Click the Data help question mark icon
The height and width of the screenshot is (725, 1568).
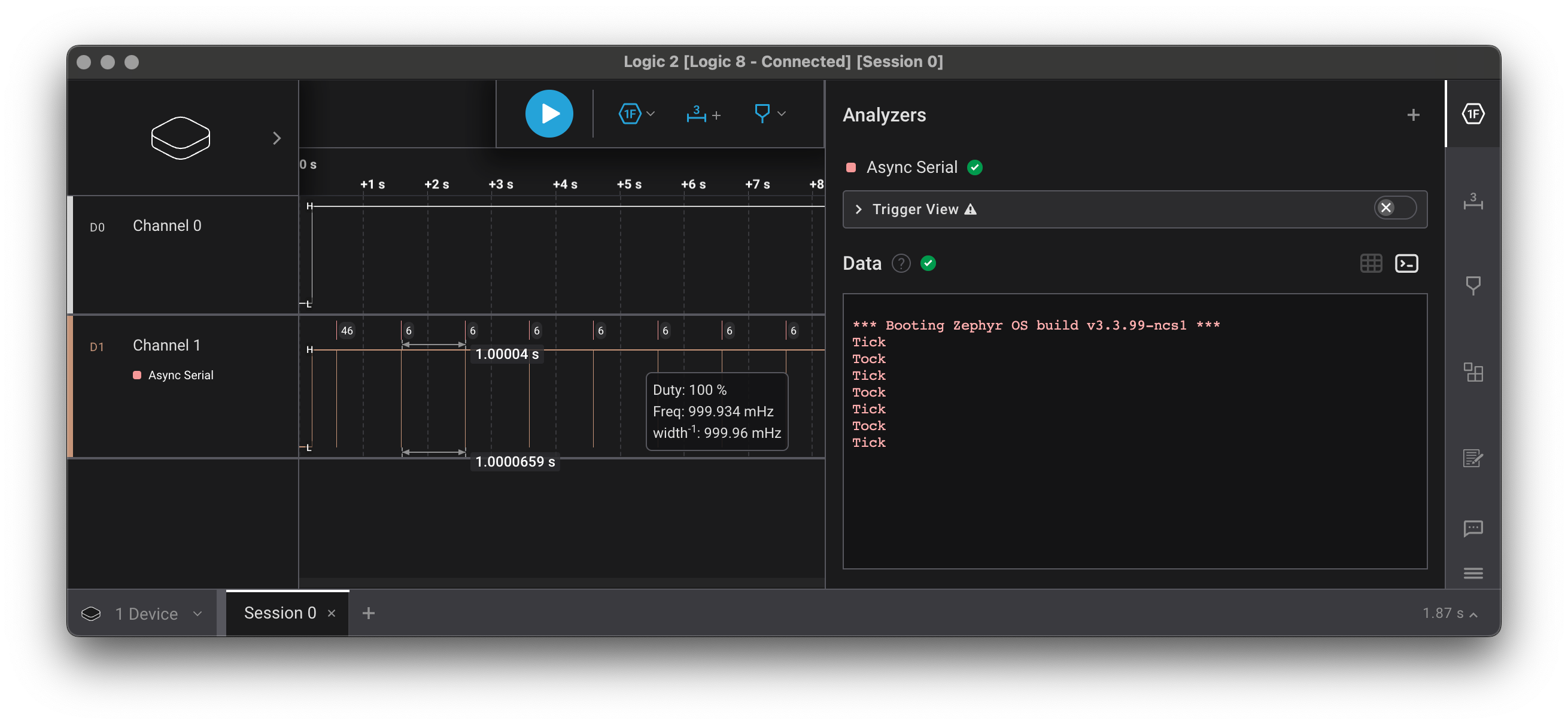(901, 263)
